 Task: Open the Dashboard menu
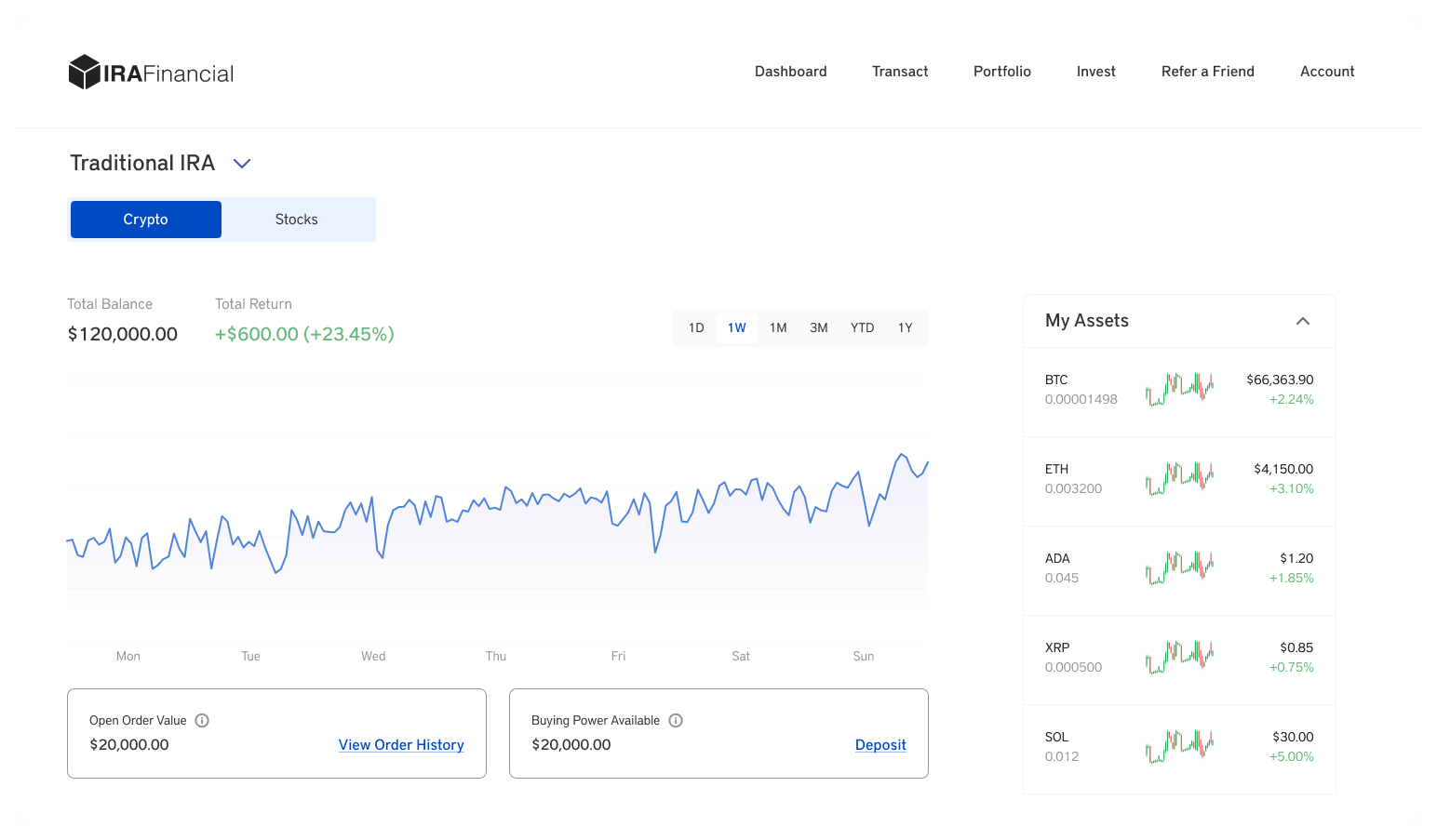(791, 72)
